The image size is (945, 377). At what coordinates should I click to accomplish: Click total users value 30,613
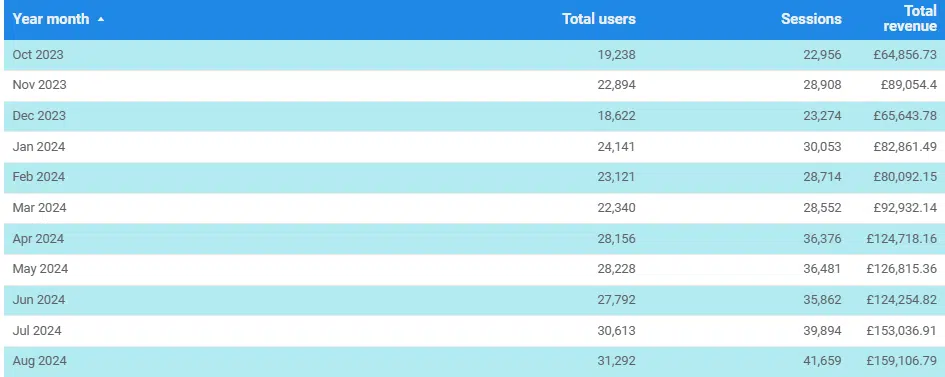coord(616,331)
